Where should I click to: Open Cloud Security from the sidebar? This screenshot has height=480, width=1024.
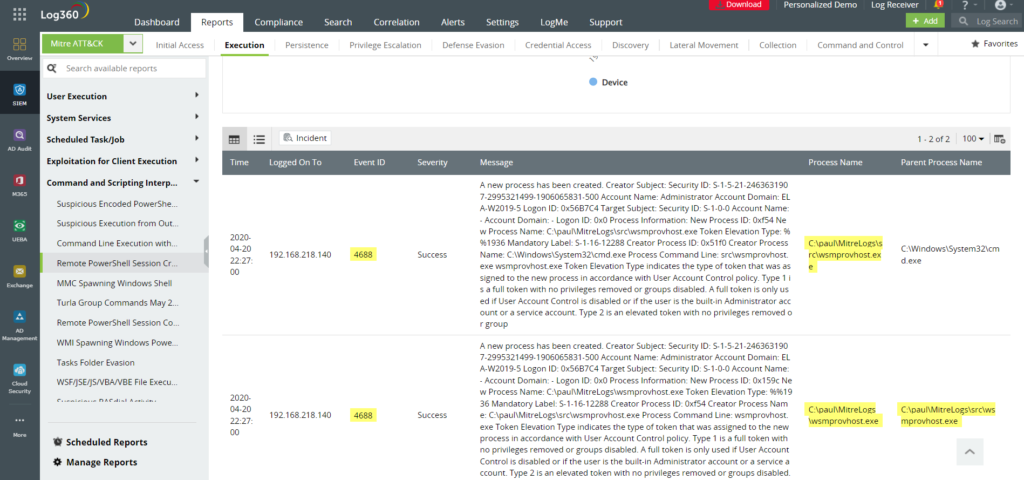(x=19, y=374)
